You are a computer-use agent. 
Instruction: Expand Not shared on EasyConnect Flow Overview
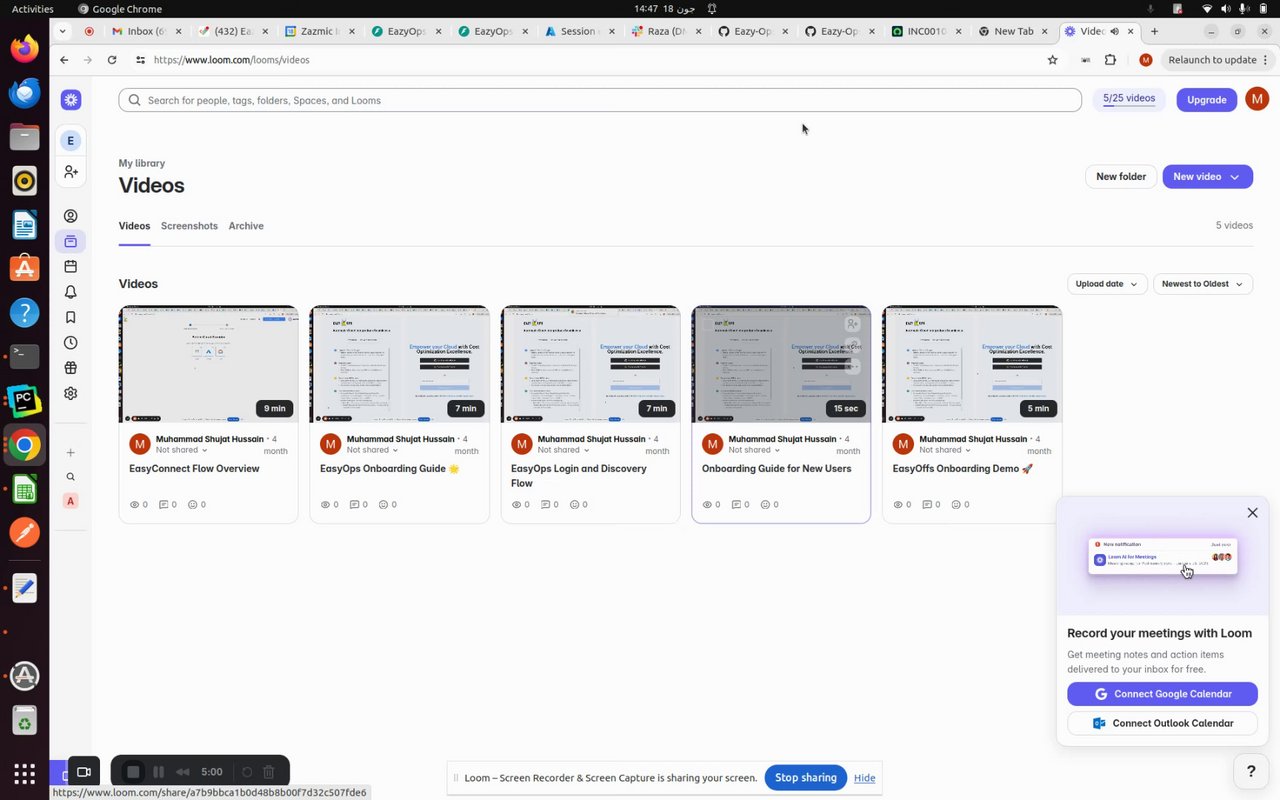pyautogui.click(x=181, y=450)
